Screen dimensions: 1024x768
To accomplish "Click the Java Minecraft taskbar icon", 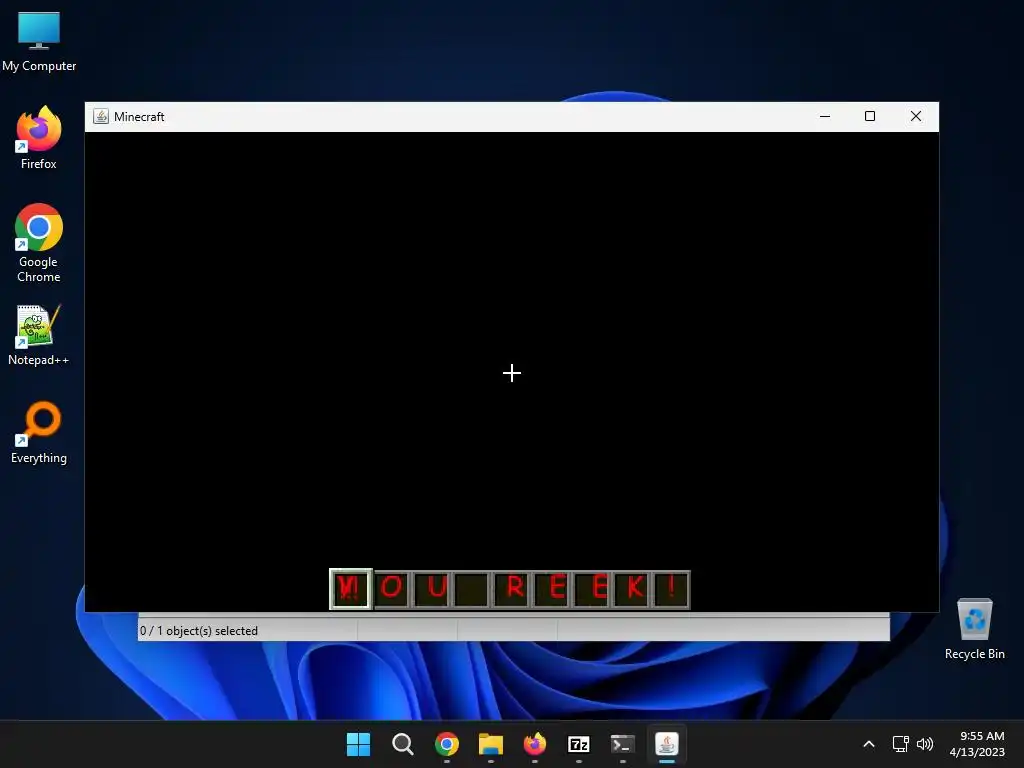I will pyautogui.click(x=667, y=744).
